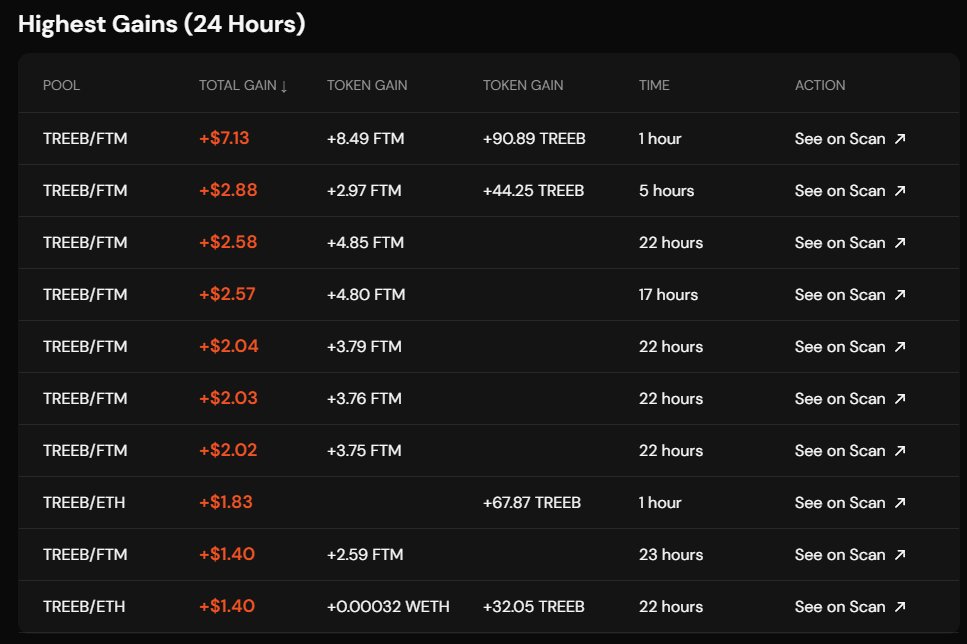This screenshot has height=644, width=967.
Task: Click the +32.05 TREEB token gain
Action: tap(534, 606)
